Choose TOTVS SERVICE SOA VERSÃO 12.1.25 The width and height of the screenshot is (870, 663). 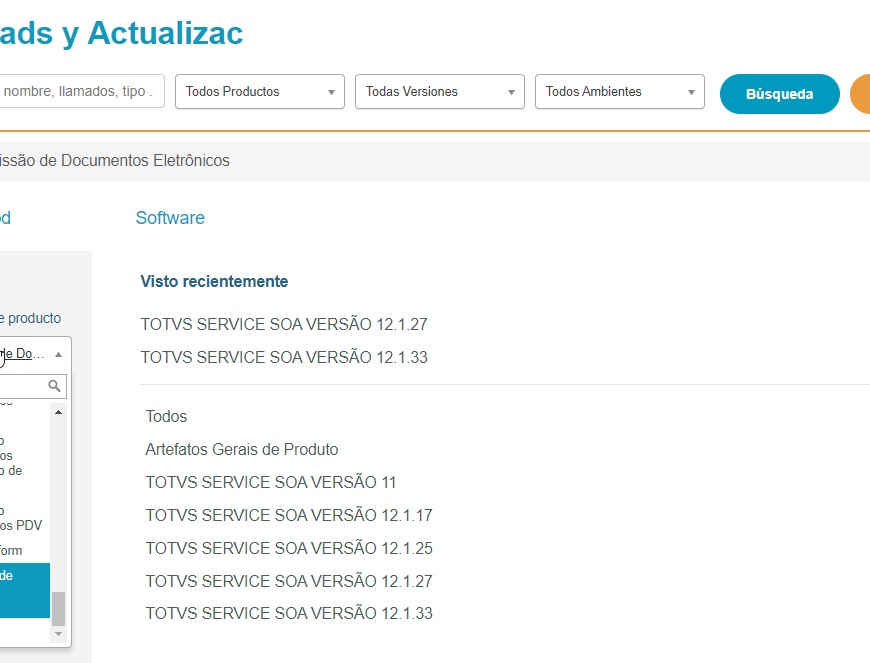point(289,549)
